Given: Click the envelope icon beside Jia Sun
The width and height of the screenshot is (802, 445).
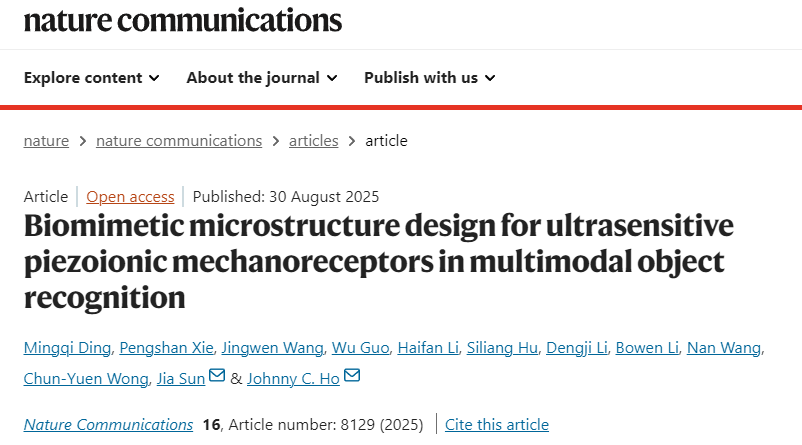Looking at the screenshot, I should click(x=217, y=375).
